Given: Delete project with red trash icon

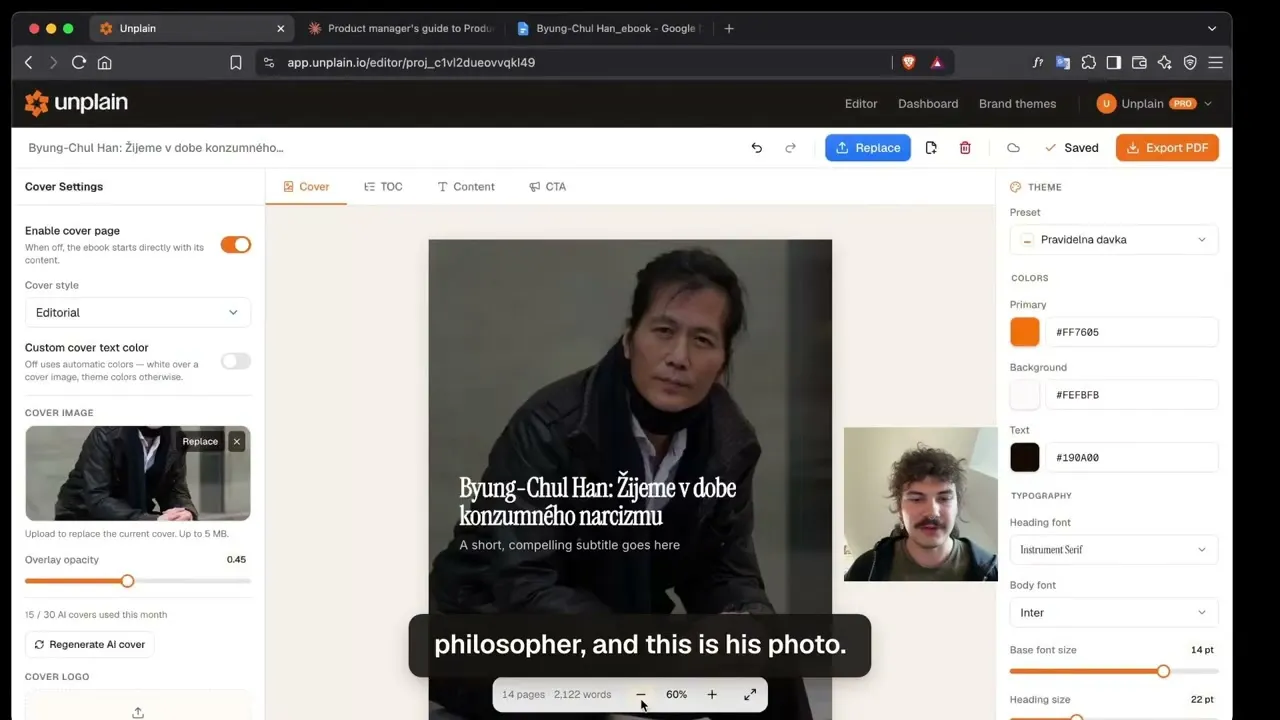Looking at the screenshot, I should pos(965,148).
